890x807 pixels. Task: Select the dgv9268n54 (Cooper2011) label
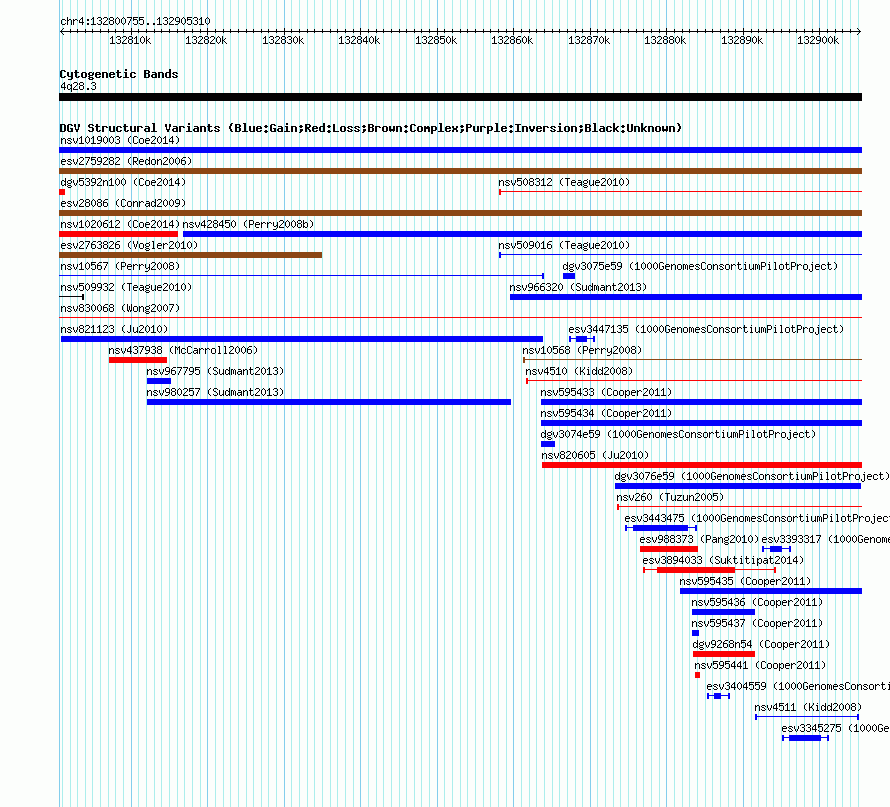761,644
